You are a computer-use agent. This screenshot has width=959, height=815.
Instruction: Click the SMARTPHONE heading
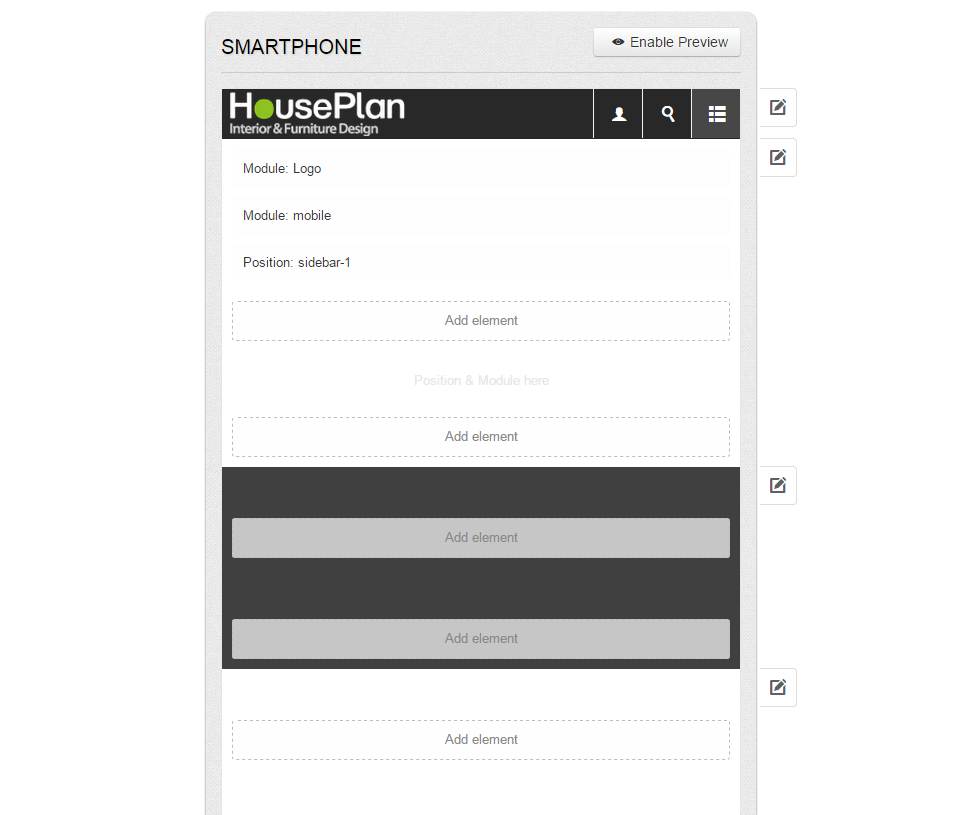(291, 47)
